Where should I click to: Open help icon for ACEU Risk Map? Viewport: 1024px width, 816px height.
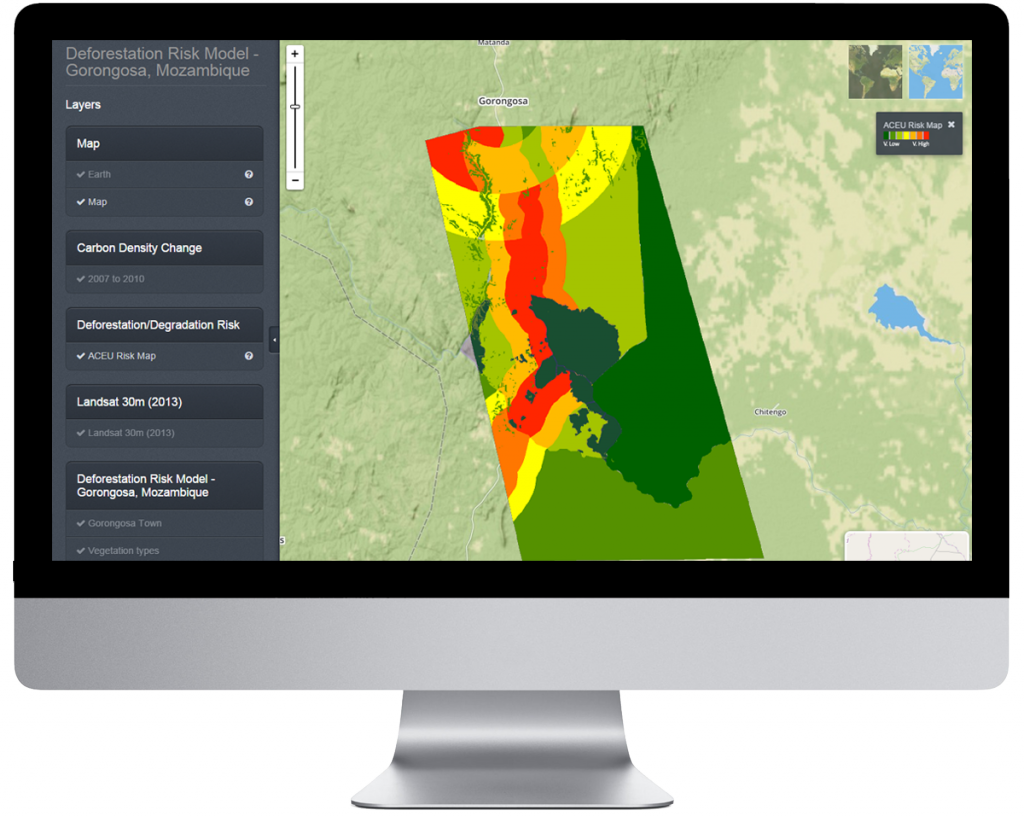tap(249, 356)
